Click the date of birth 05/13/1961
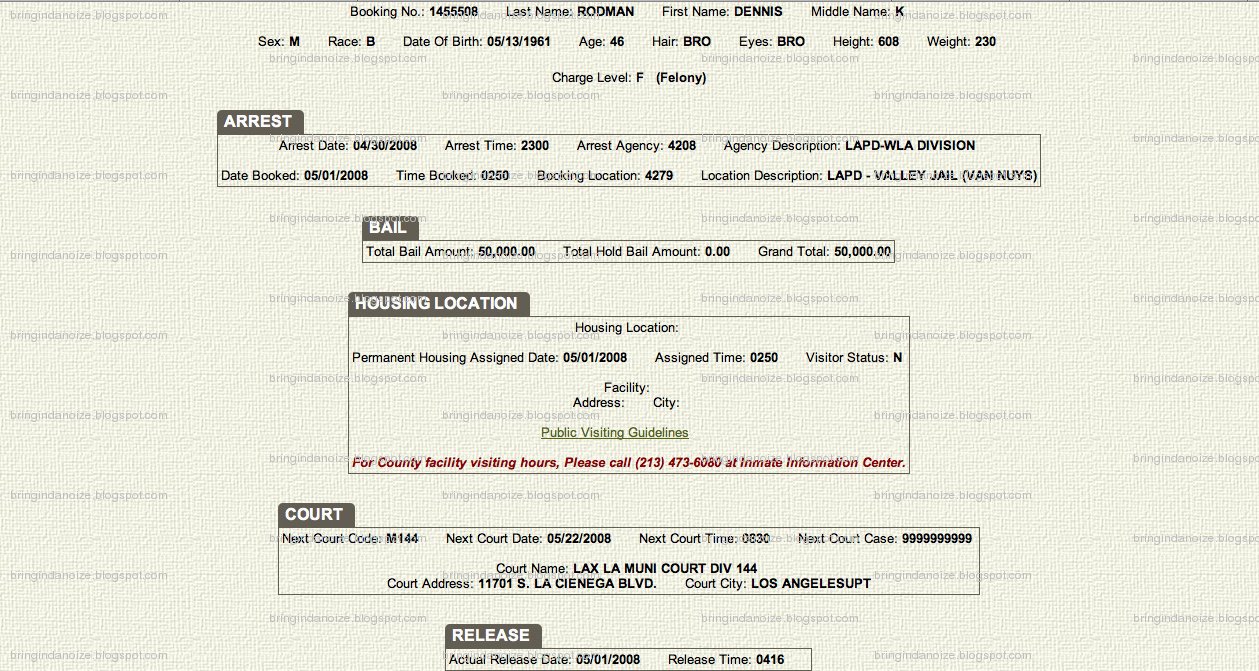 click(519, 42)
